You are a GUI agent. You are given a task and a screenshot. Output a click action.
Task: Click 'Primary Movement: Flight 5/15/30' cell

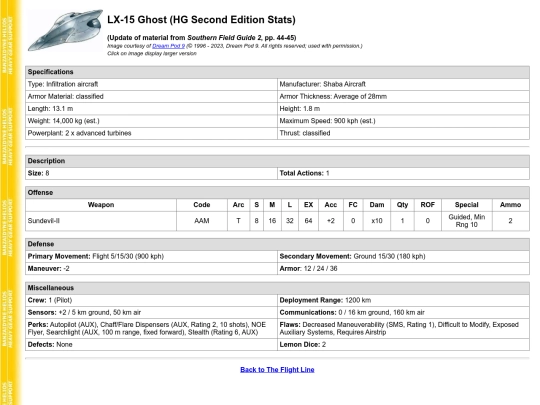(x=151, y=257)
